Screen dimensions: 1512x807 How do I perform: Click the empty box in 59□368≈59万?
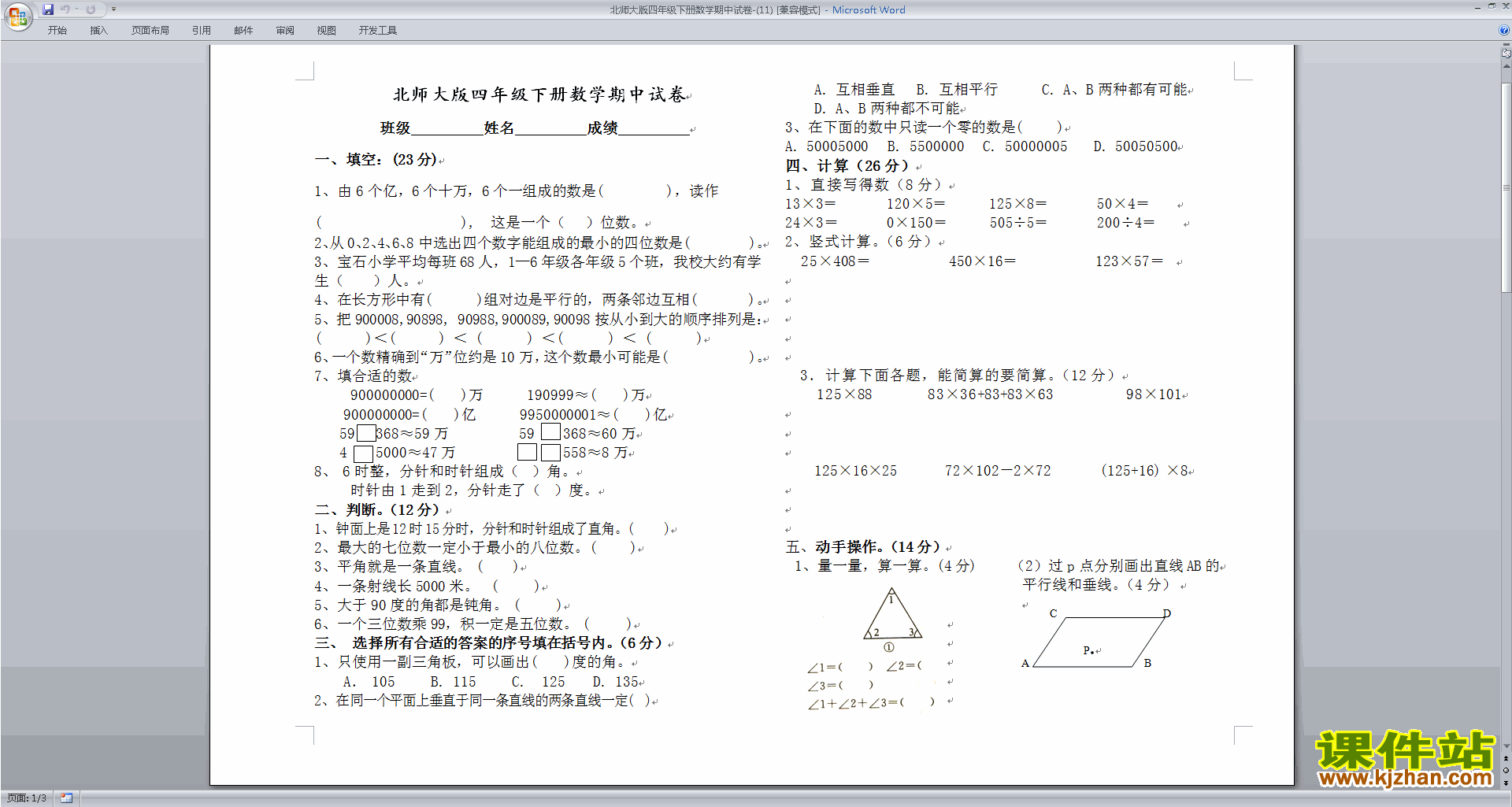pyautogui.click(x=366, y=433)
